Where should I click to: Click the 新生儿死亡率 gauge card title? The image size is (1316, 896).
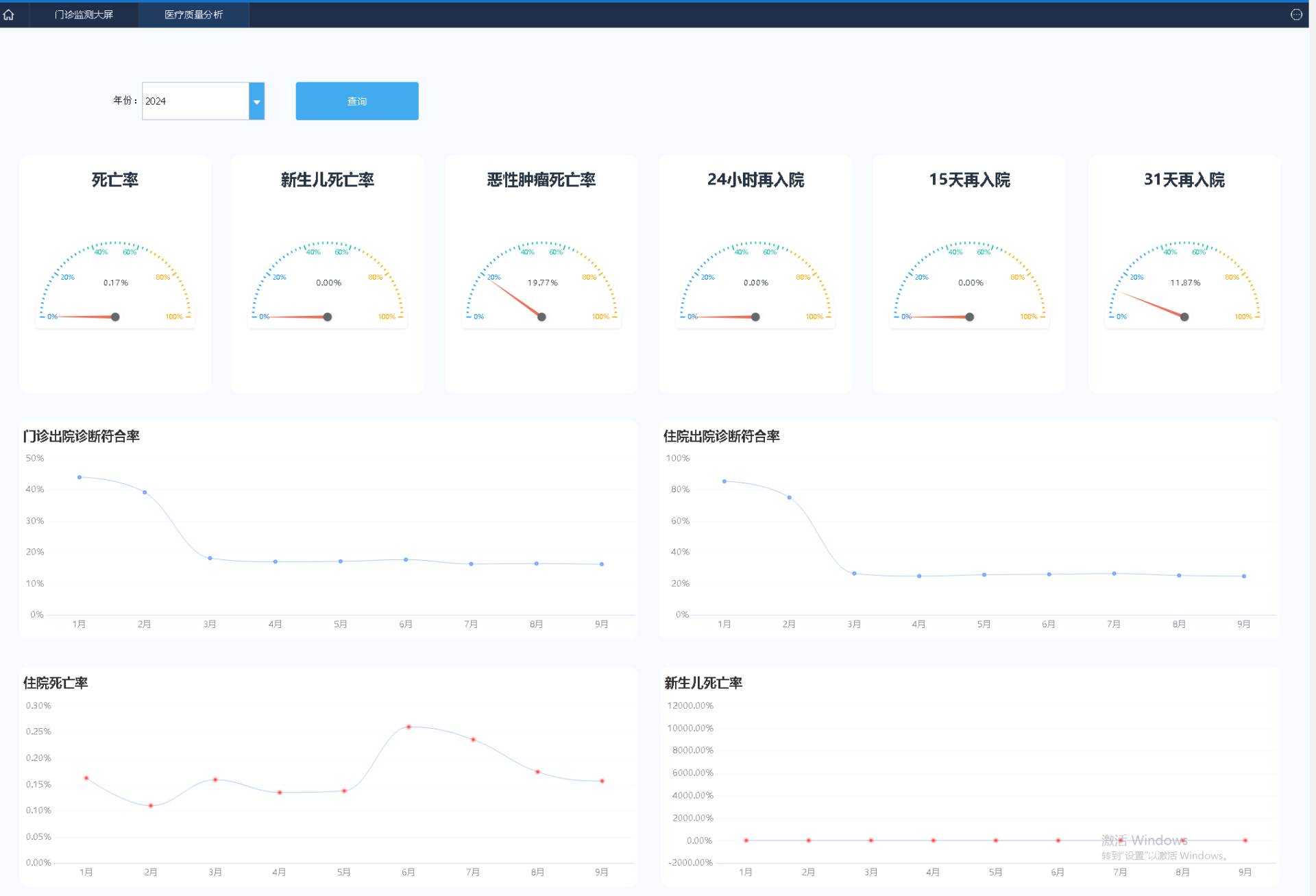pyautogui.click(x=328, y=180)
